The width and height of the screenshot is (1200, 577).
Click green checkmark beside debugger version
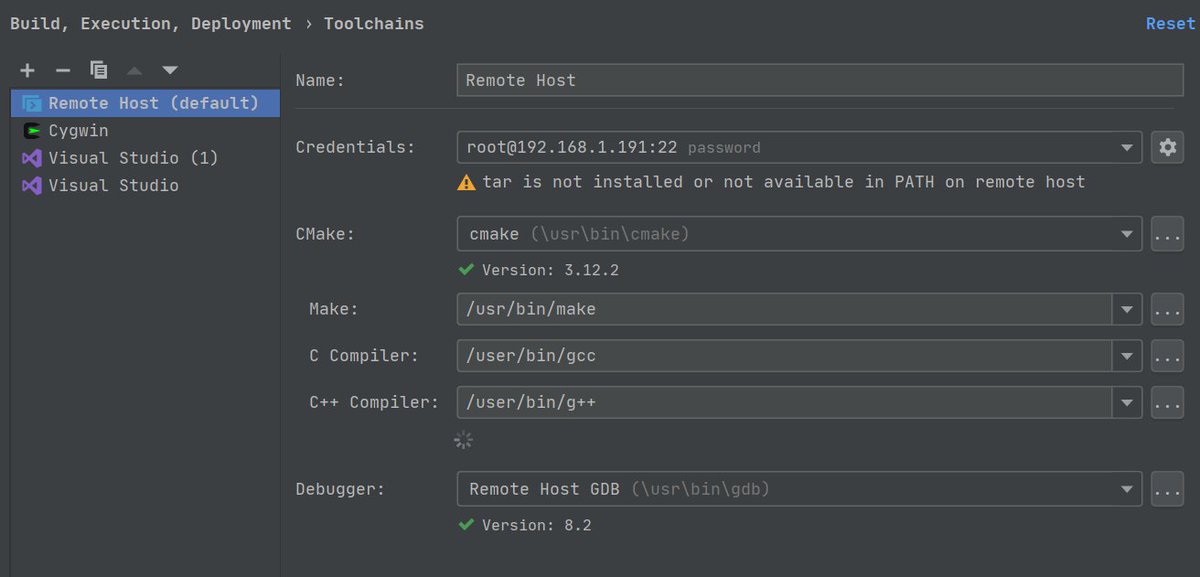pos(466,524)
